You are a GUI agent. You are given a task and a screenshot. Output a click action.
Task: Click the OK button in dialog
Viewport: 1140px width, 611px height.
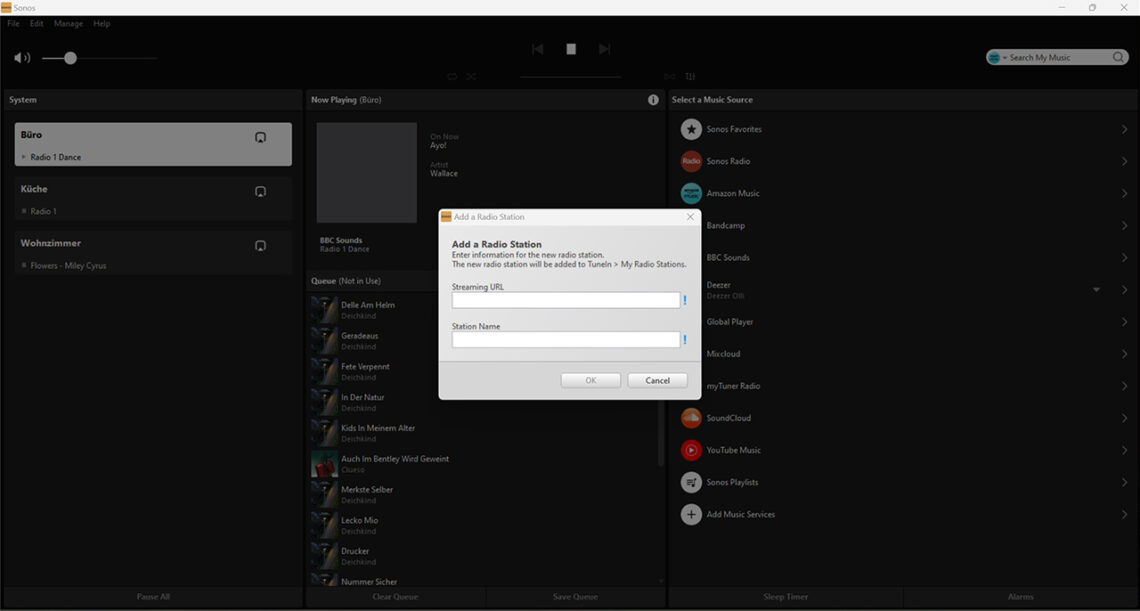pos(591,380)
